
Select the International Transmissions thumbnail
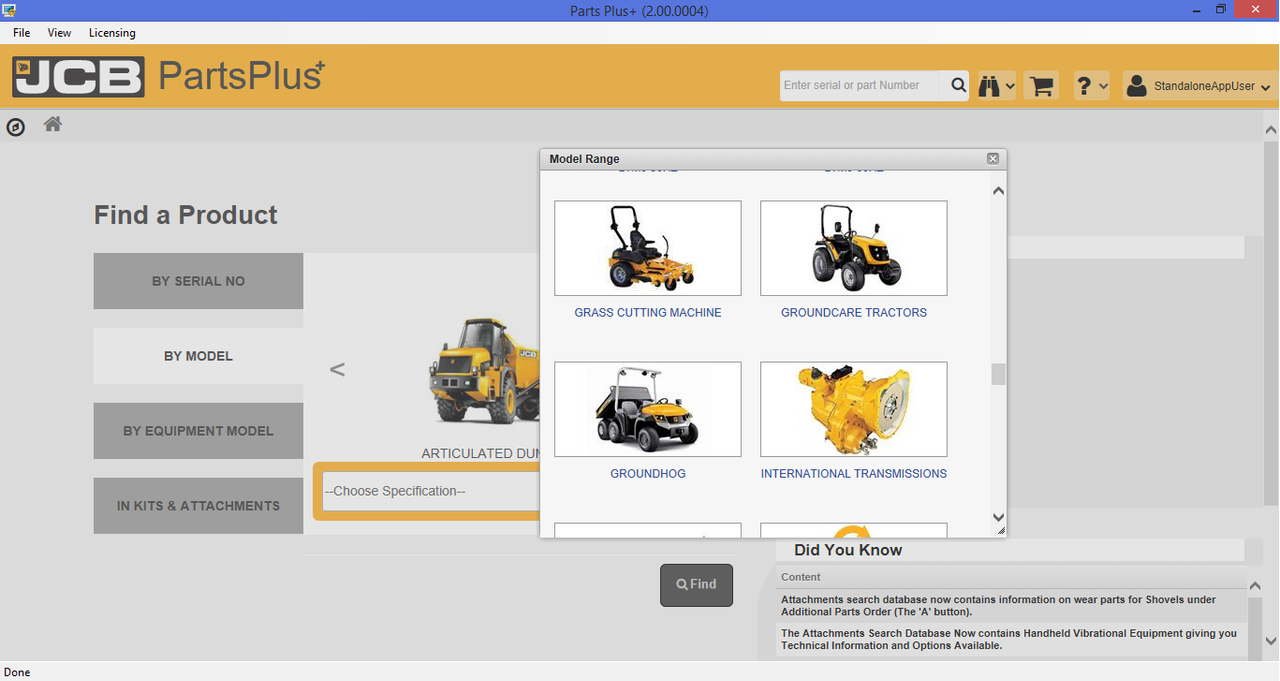pyautogui.click(x=854, y=409)
